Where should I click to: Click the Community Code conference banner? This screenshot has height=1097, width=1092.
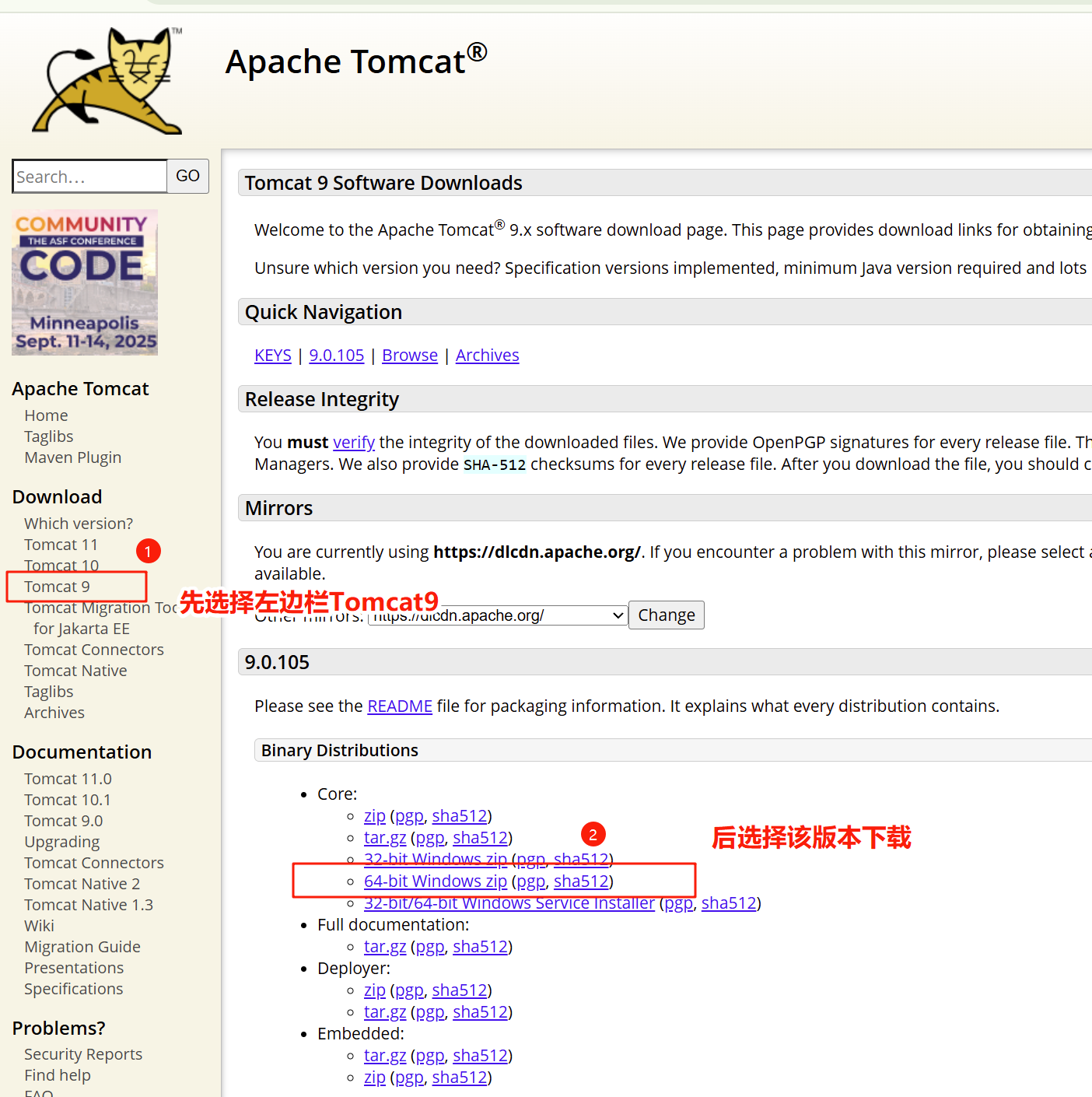85,282
